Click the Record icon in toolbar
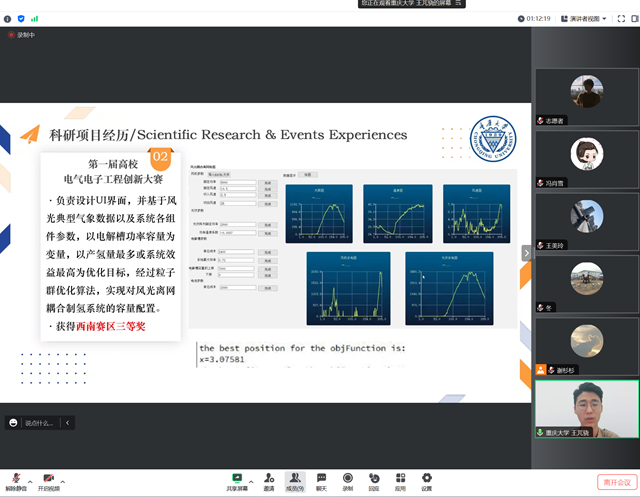Screen dimensions: 640x497 [347, 479]
